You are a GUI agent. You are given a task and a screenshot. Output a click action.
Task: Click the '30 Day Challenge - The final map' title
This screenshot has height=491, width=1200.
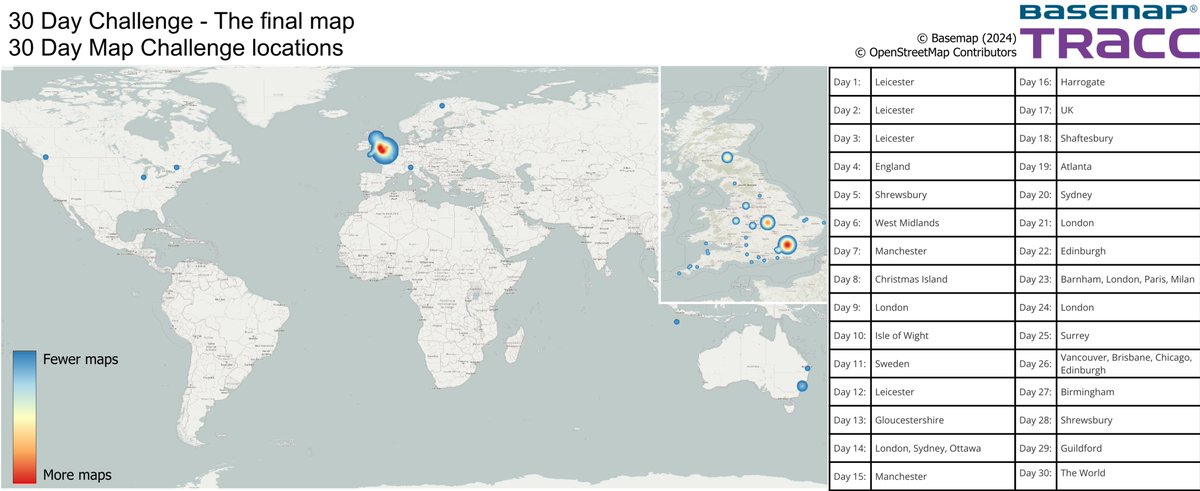[181, 19]
